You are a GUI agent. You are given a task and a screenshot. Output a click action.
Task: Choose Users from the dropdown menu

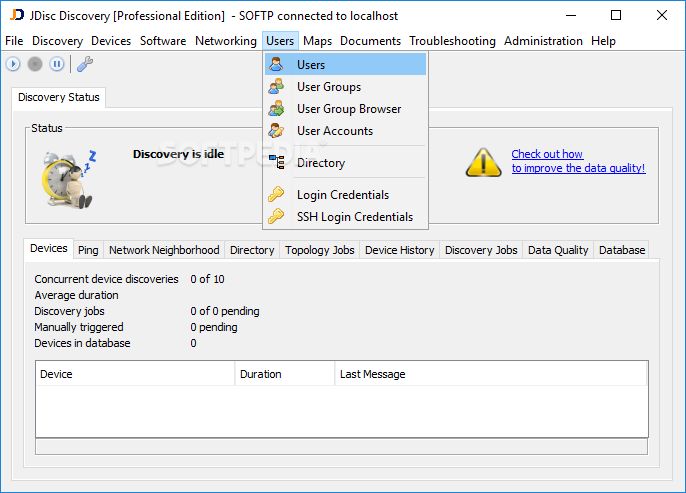pos(345,64)
